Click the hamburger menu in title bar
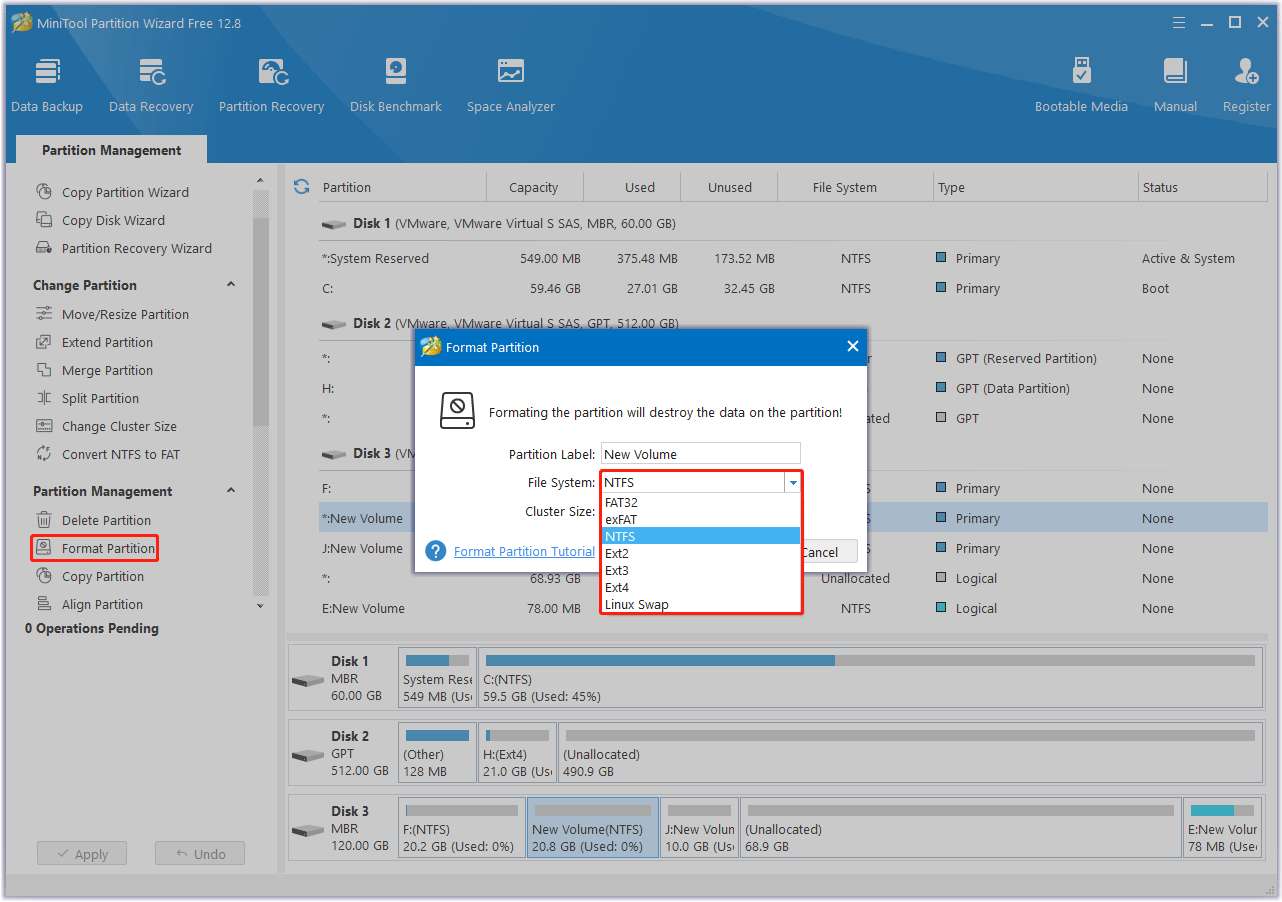 click(x=1179, y=23)
